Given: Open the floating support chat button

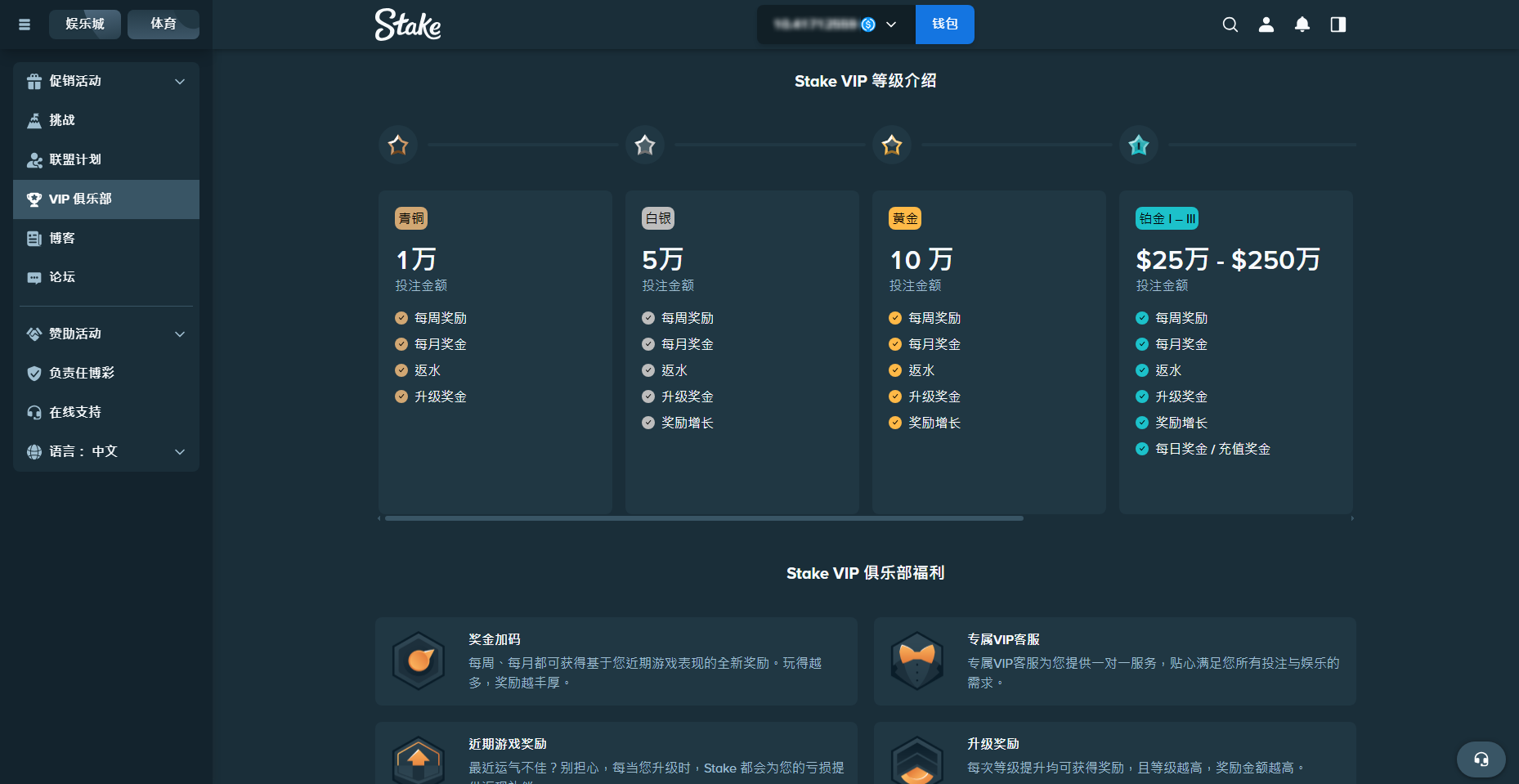Looking at the screenshot, I should [x=1481, y=759].
